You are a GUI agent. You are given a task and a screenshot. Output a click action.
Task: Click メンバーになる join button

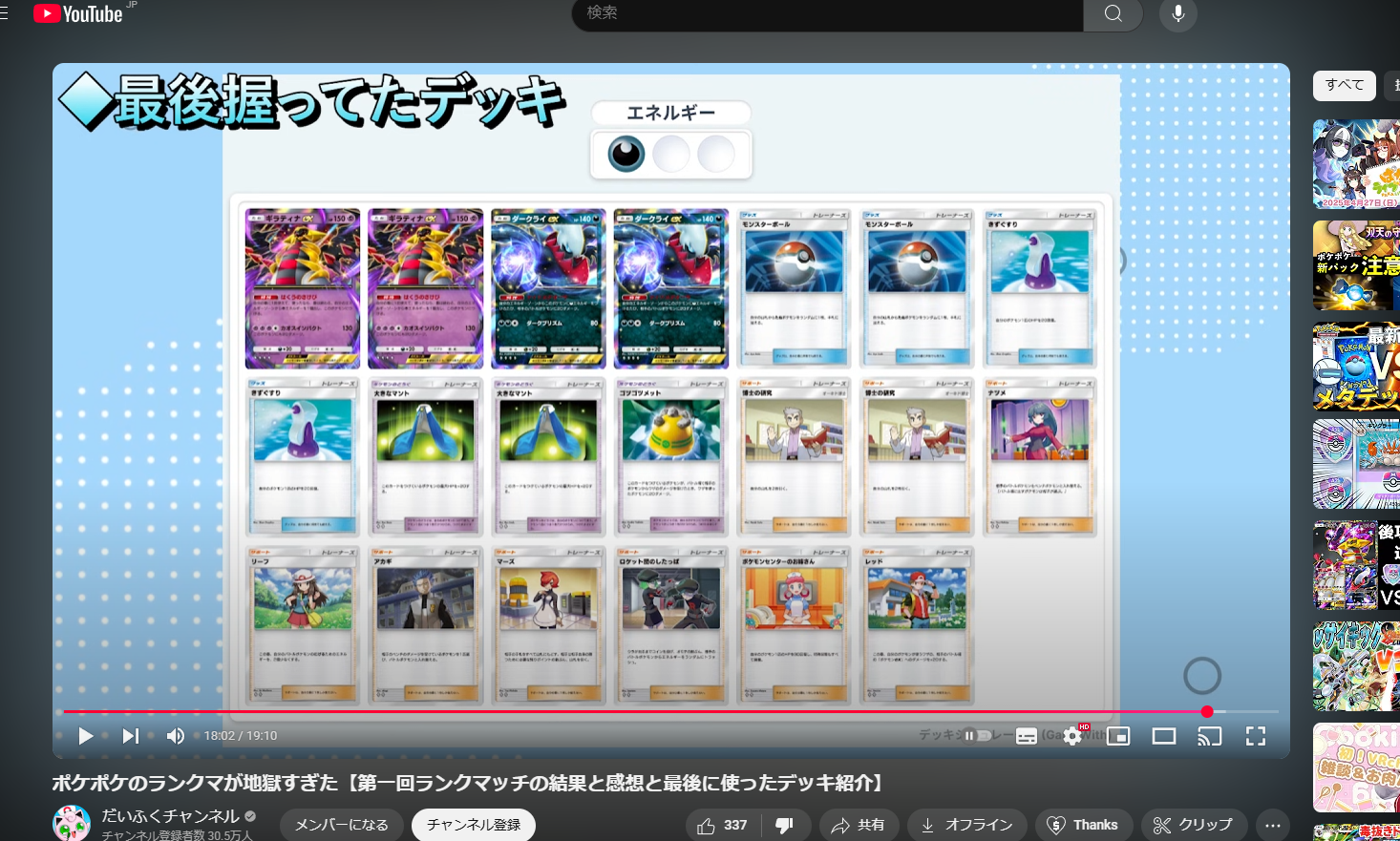pyautogui.click(x=342, y=826)
